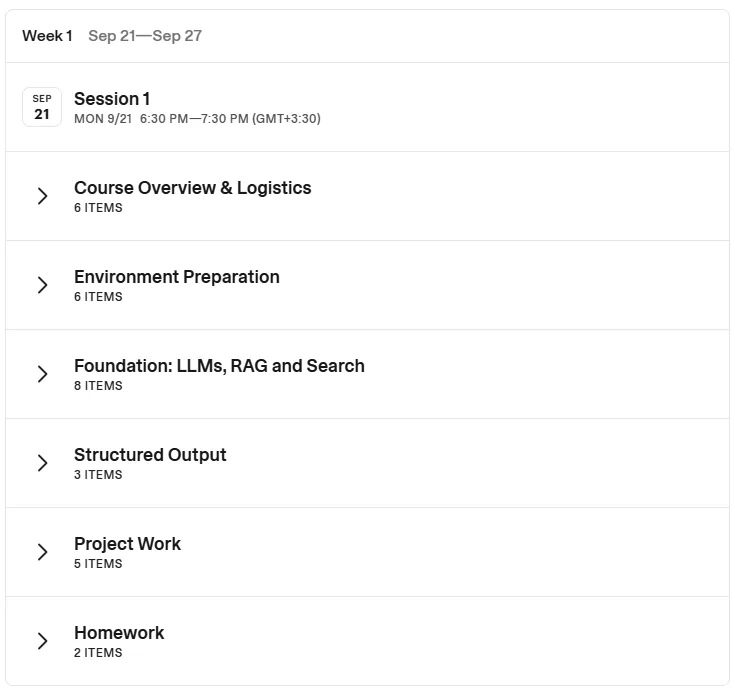The width and height of the screenshot is (735, 691).
Task: Select the Project Work title
Action: pyautogui.click(x=128, y=544)
